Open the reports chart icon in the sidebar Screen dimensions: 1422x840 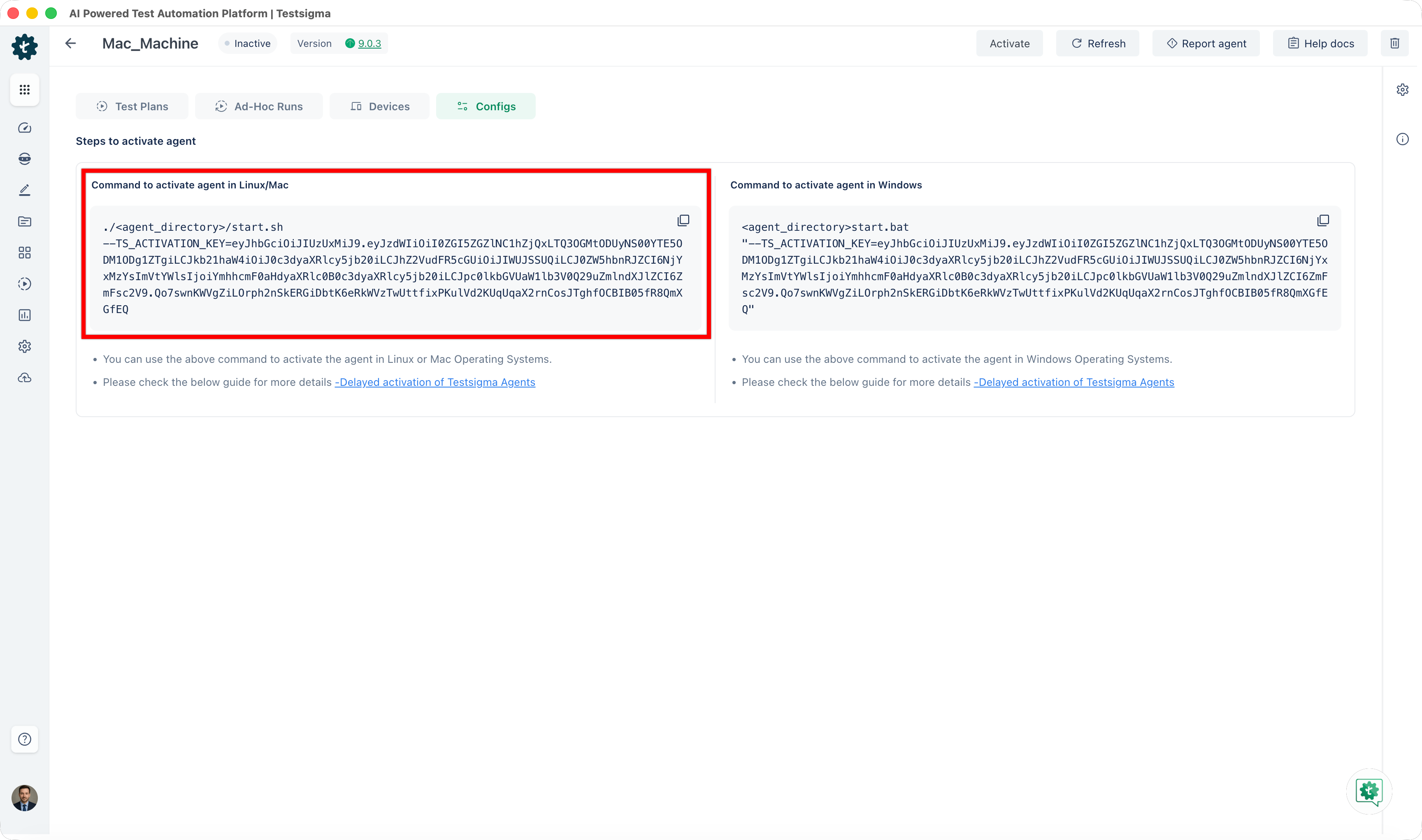(24, 315)
